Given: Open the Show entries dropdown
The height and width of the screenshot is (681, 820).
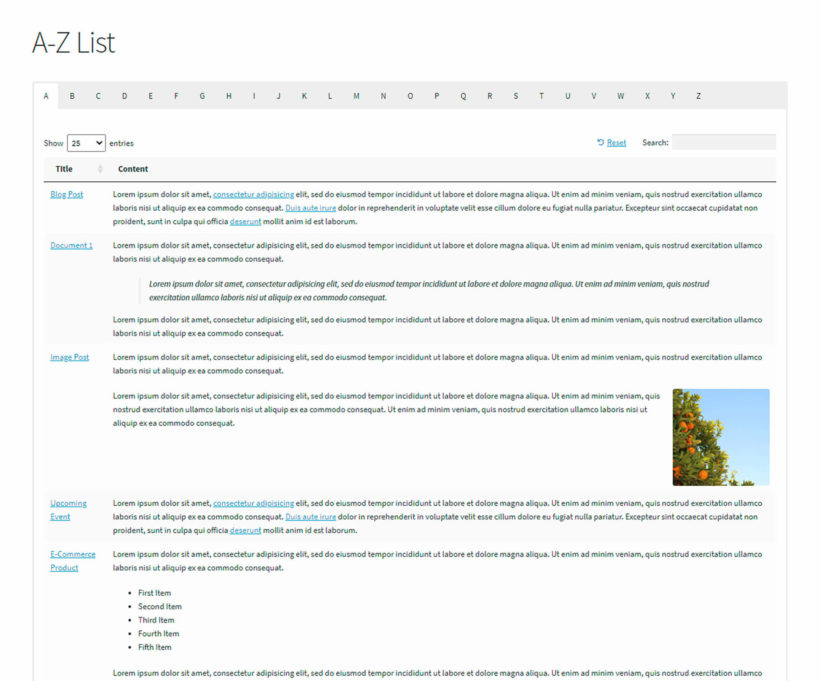Looking at the screenshot, I should 86,142.
